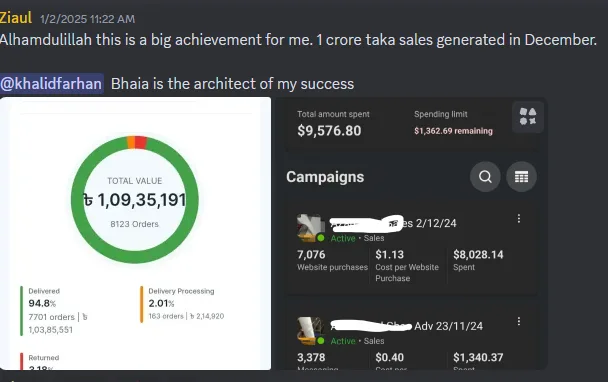The image size is (608, 382).
Task: Click the green Active dot of the 2/12/24 campaign
Action: (321, 238)
